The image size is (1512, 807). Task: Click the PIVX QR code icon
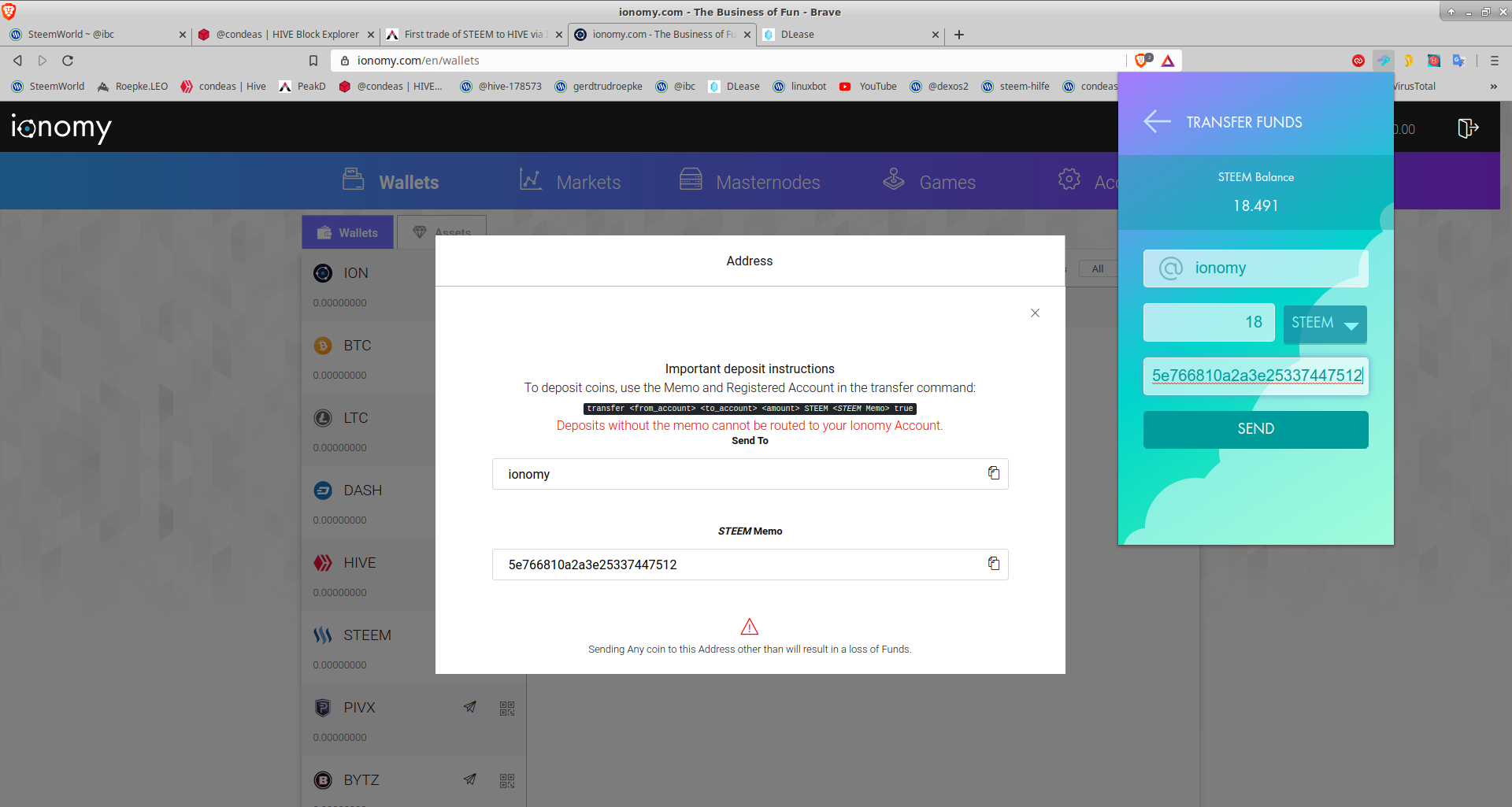tap(507, 709)
